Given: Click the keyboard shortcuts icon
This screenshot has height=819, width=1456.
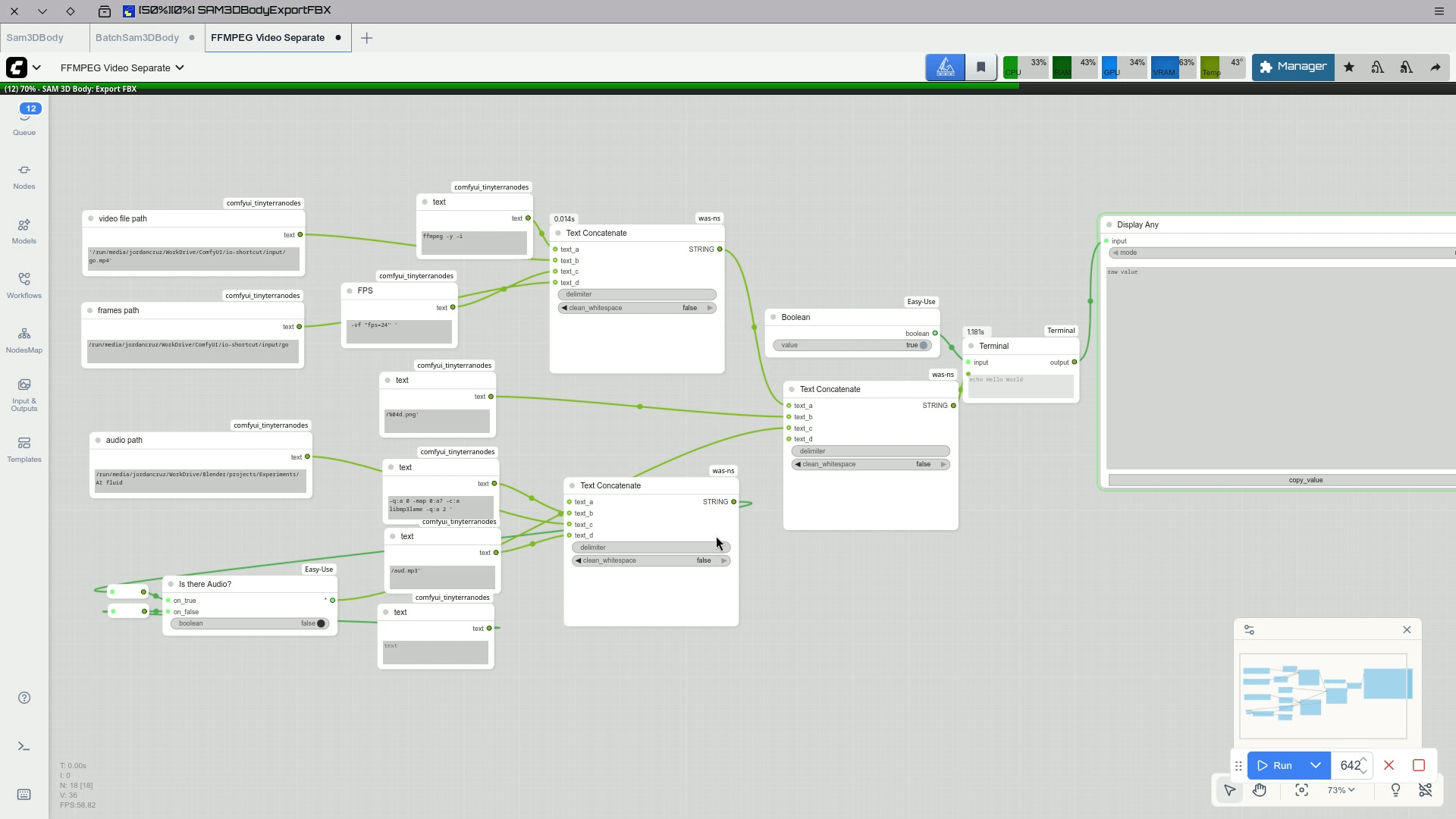Looking at the screenshot, I should coord(24,794).
